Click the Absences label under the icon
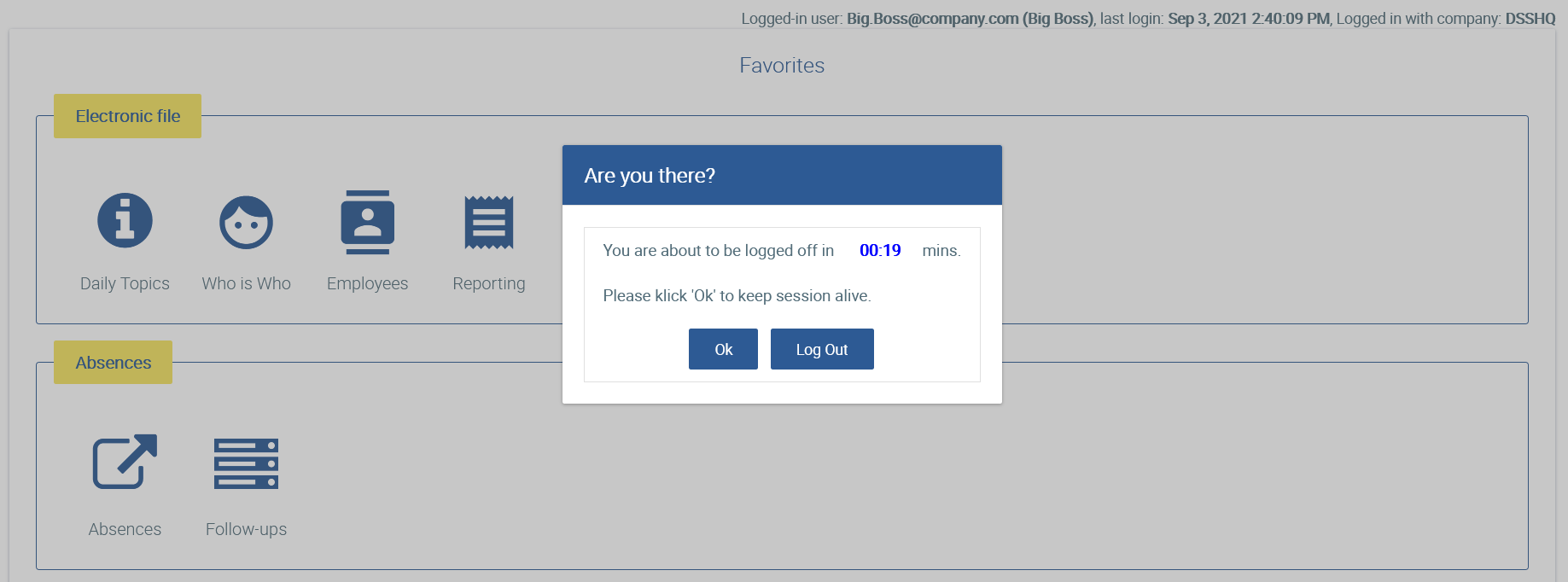 (125, 529)
